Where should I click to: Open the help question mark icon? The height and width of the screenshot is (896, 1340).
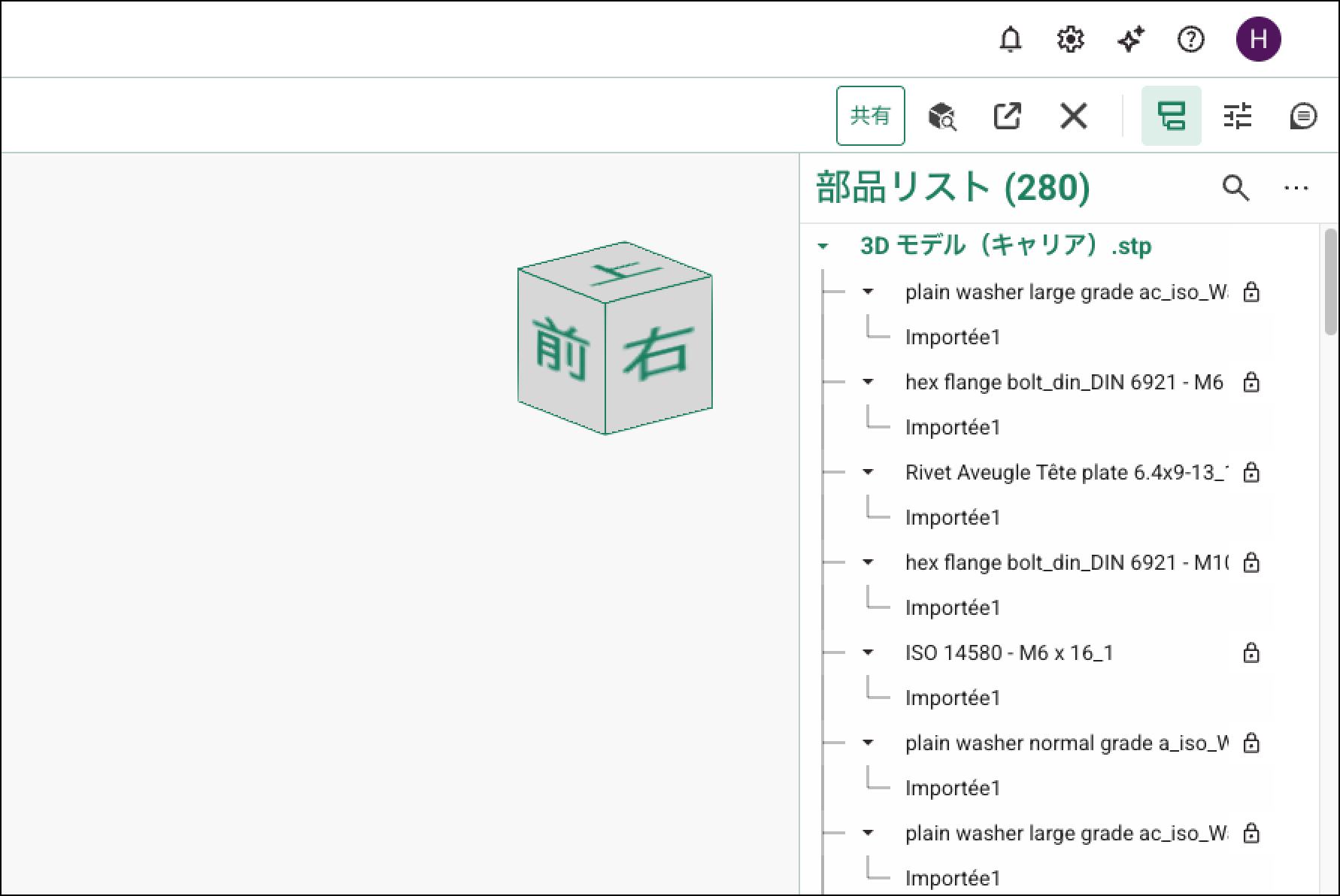[1190, 39]
